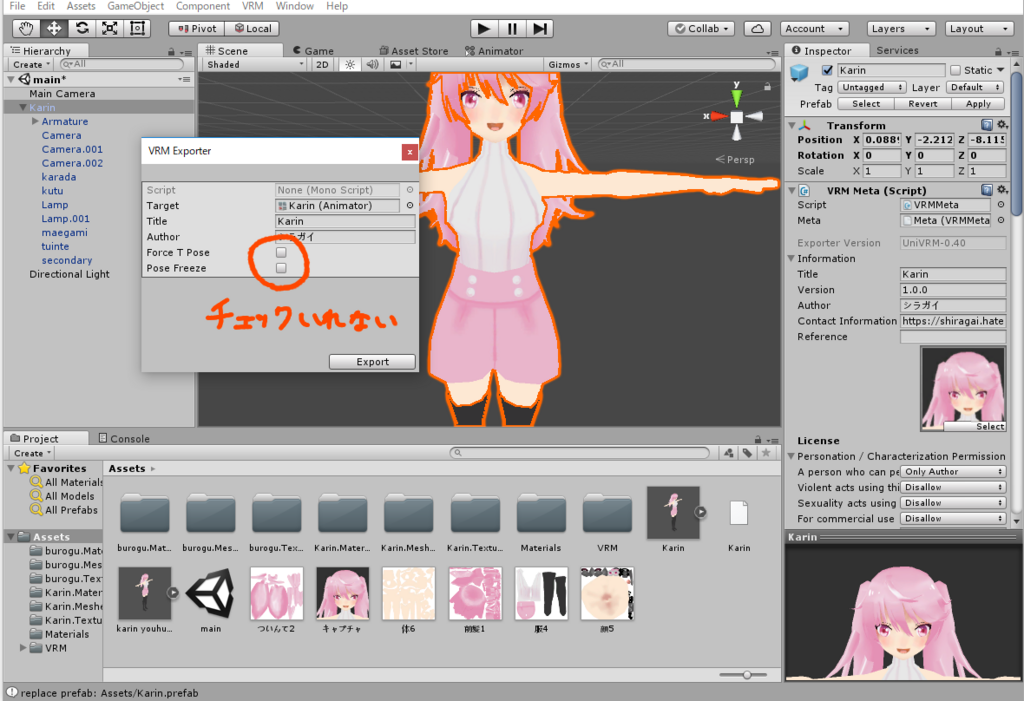1024x701 pixels.
Task: Open the VRM menu
Action: tap(253, 6)
